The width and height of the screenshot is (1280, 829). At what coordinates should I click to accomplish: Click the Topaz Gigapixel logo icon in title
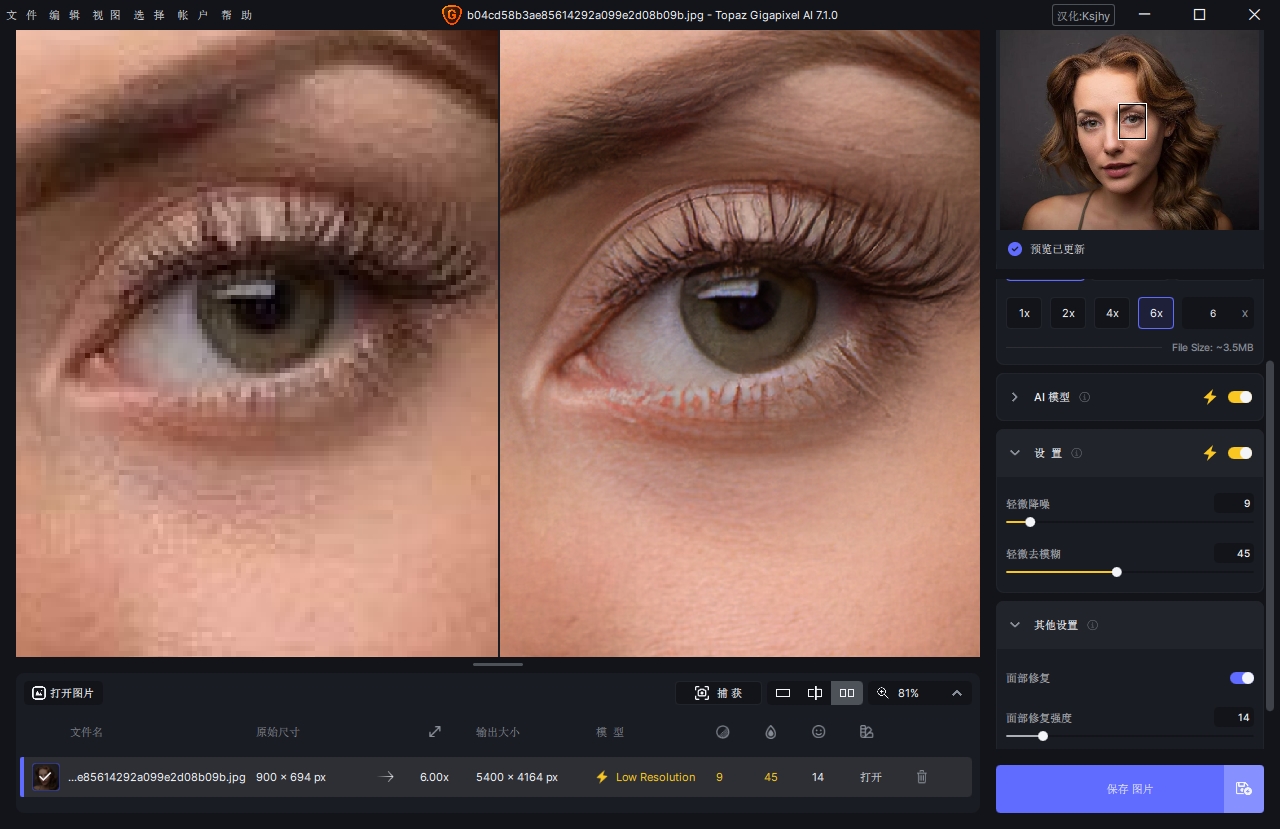click(451, 15)
